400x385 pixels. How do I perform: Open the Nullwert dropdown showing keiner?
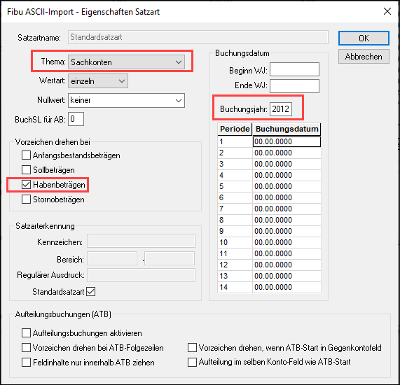[x=126, y=100]
